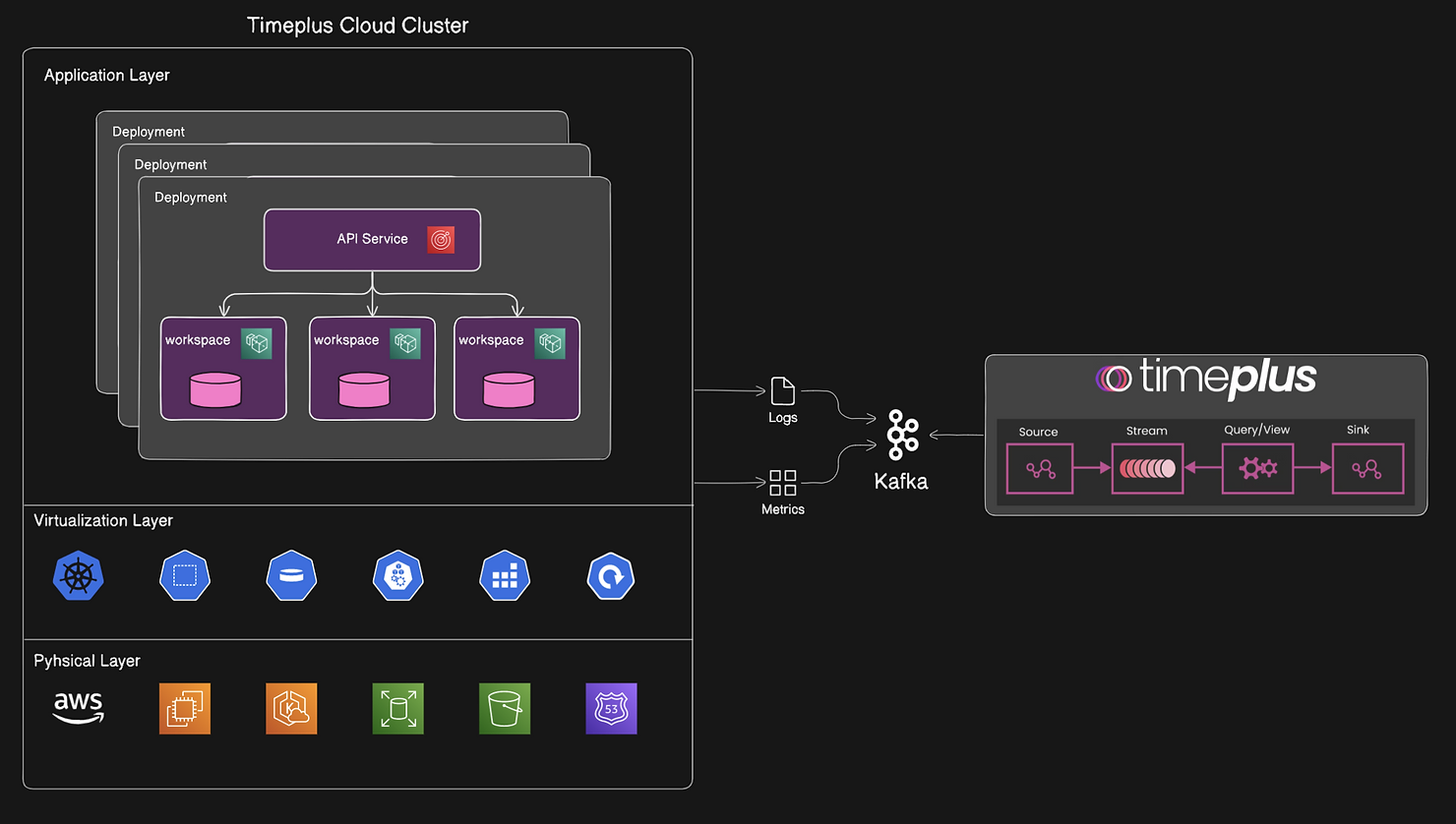Select the Sink connector icon box
Image resolution: width=1456 pixels, height=824 pixels.
pos(1367,469)
